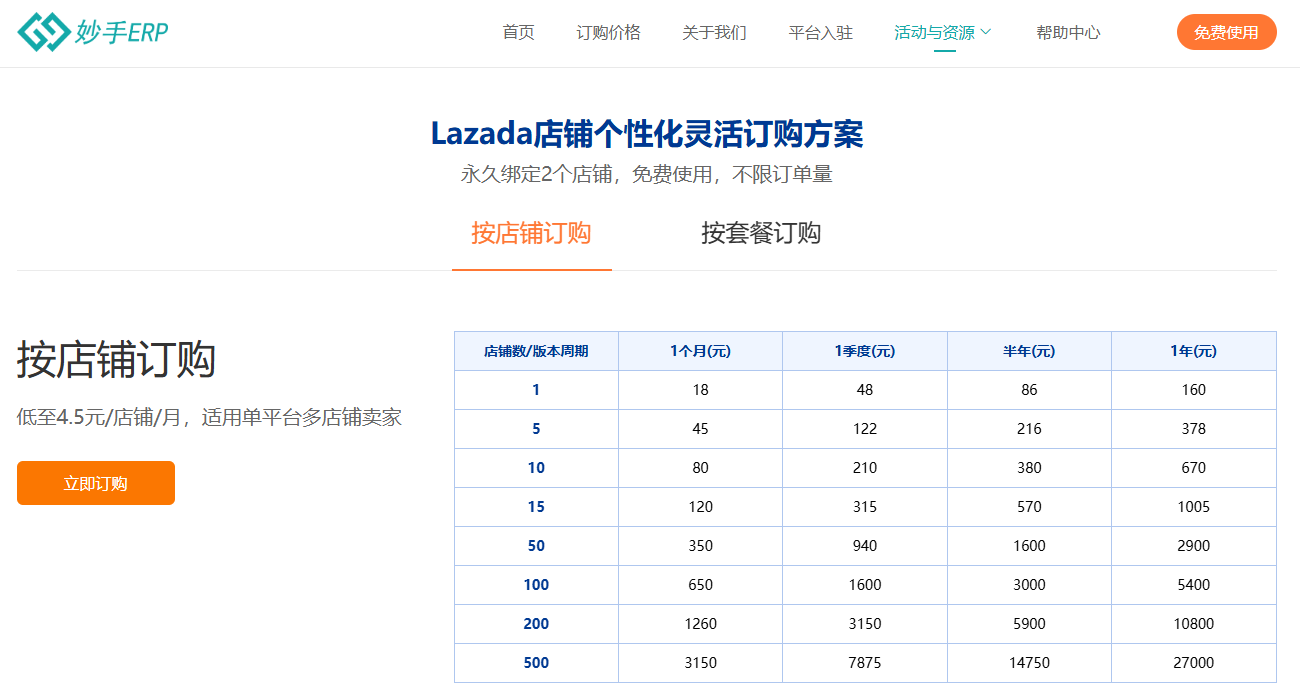Switch to 按套餐订购 tab
This screenshot has width=1300, height=699.
pos(761,233)
